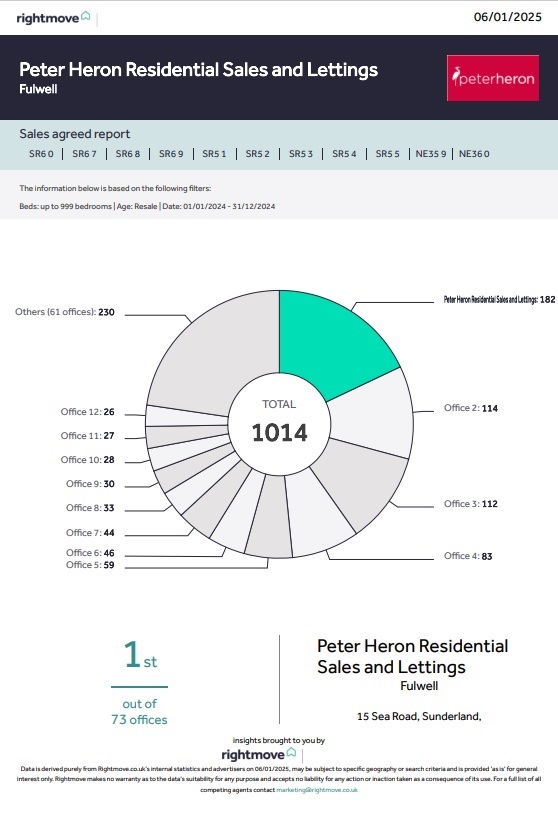Click 'The information below is based on' line

tap(115, 188)
